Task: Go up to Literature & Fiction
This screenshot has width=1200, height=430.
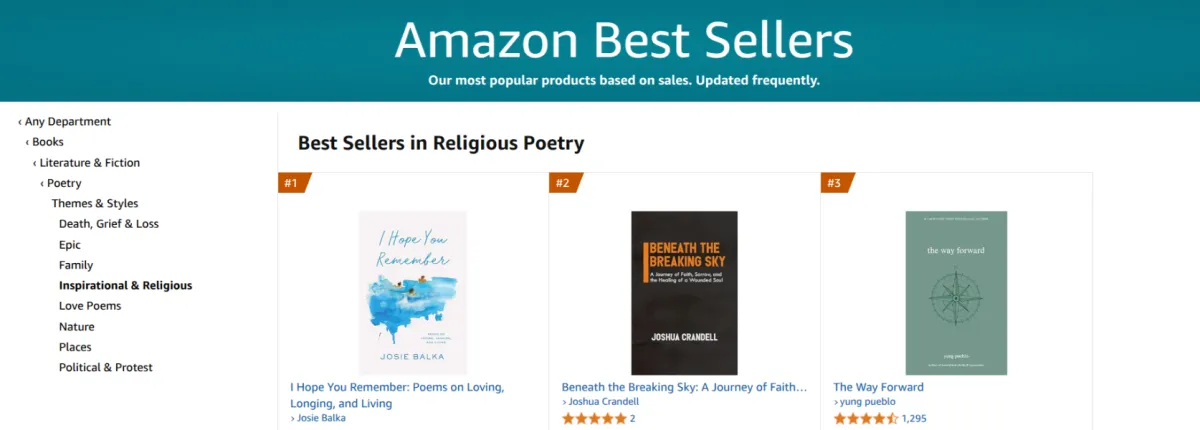Action: 90,163
